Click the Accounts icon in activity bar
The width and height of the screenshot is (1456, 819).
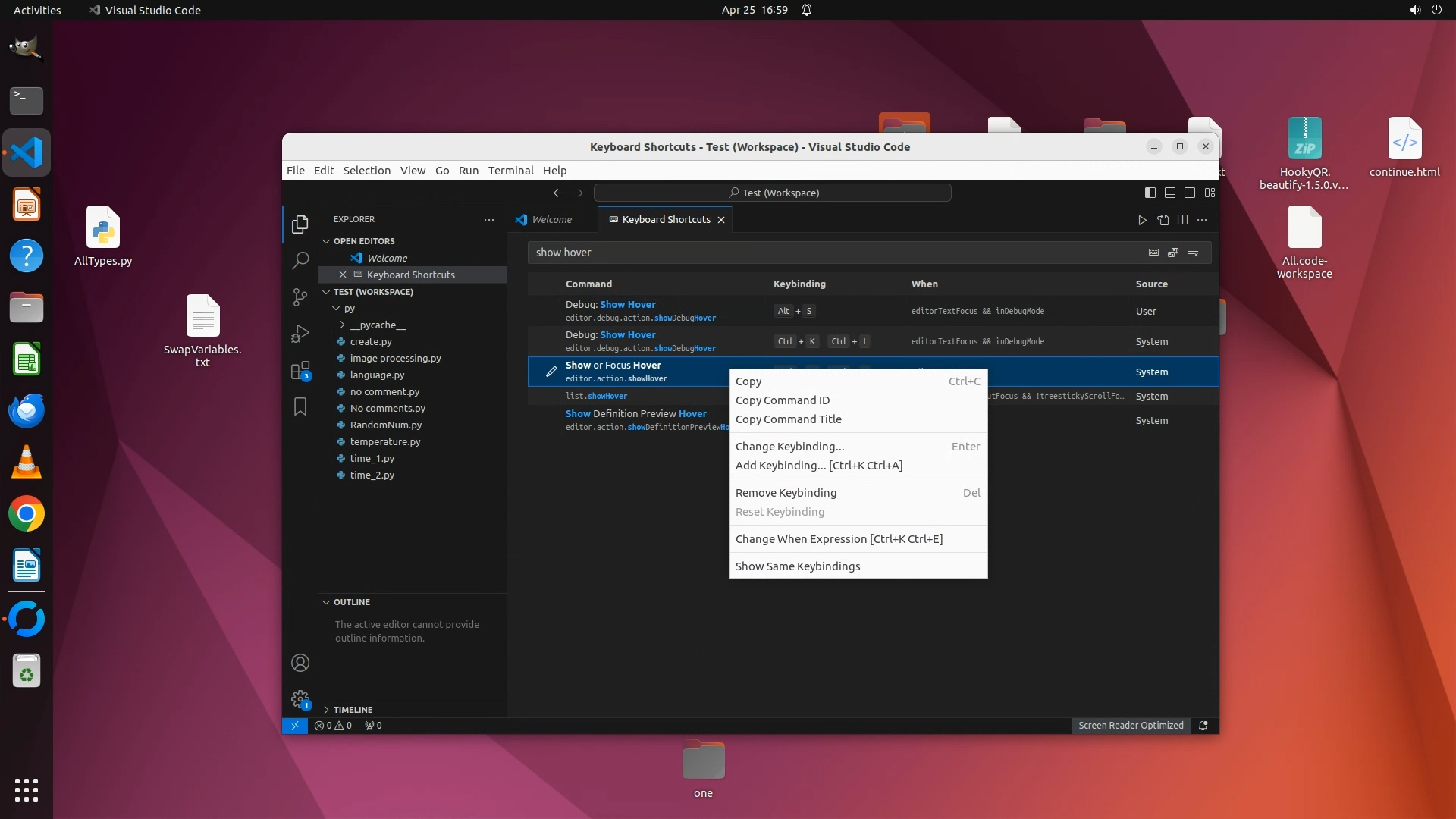300,663
